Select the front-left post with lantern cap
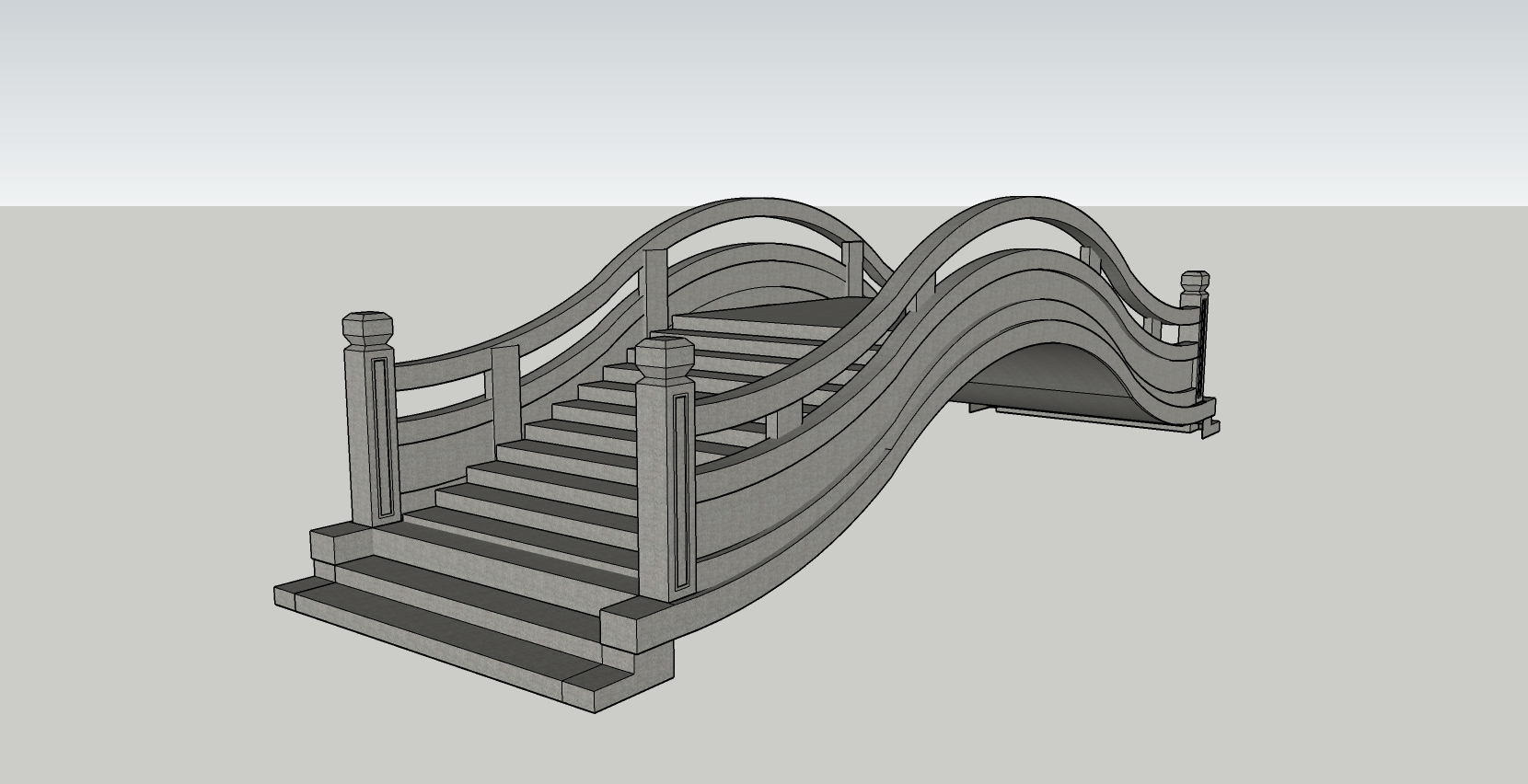The width and height of the screenshot is (1528, 784). tap(370, 419)
